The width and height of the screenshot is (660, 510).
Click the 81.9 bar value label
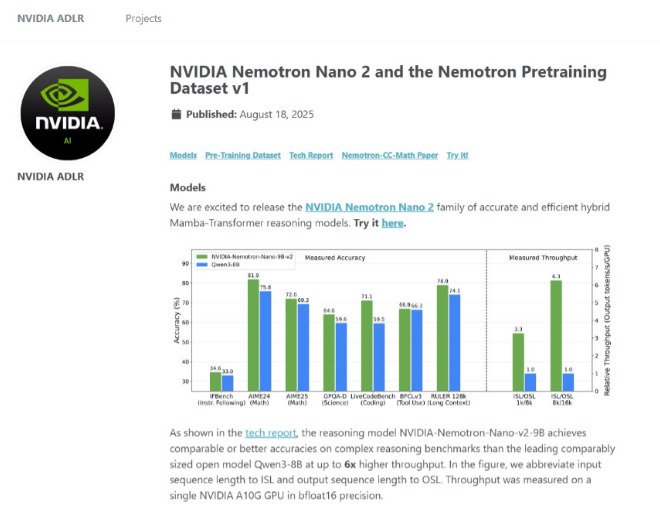click(x=253, y=275)
